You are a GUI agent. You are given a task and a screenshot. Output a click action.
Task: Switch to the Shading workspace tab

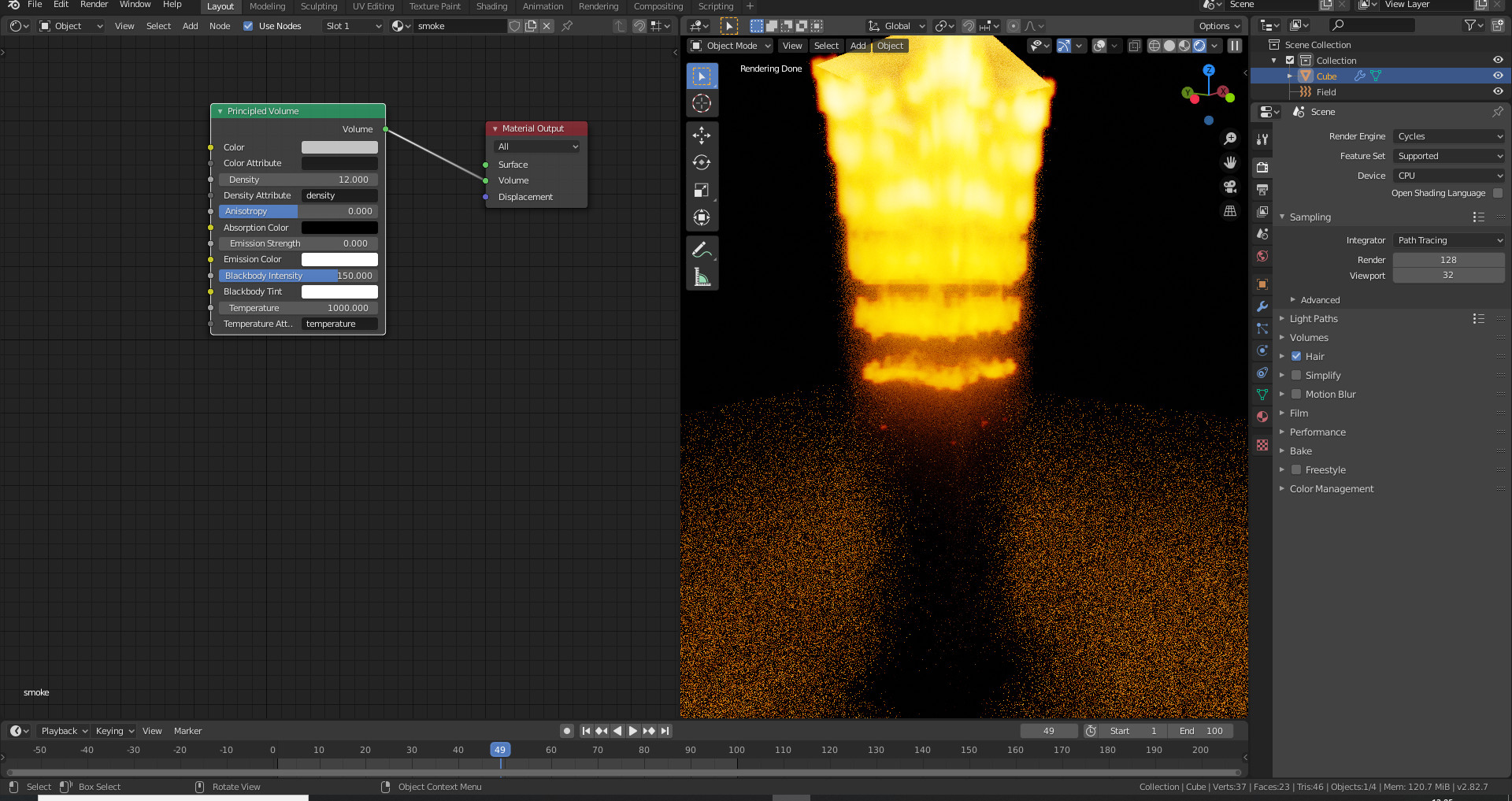491,6
